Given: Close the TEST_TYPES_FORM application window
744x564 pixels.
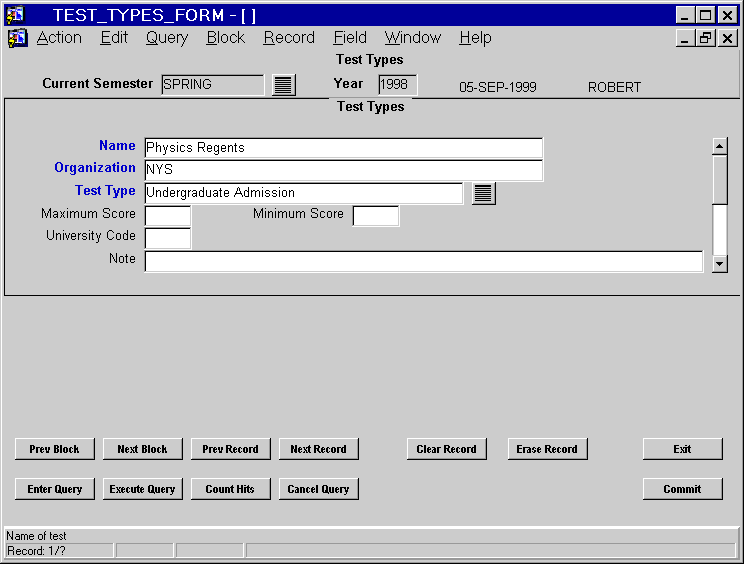Looking at the screenshot, I should click(727, 15).
